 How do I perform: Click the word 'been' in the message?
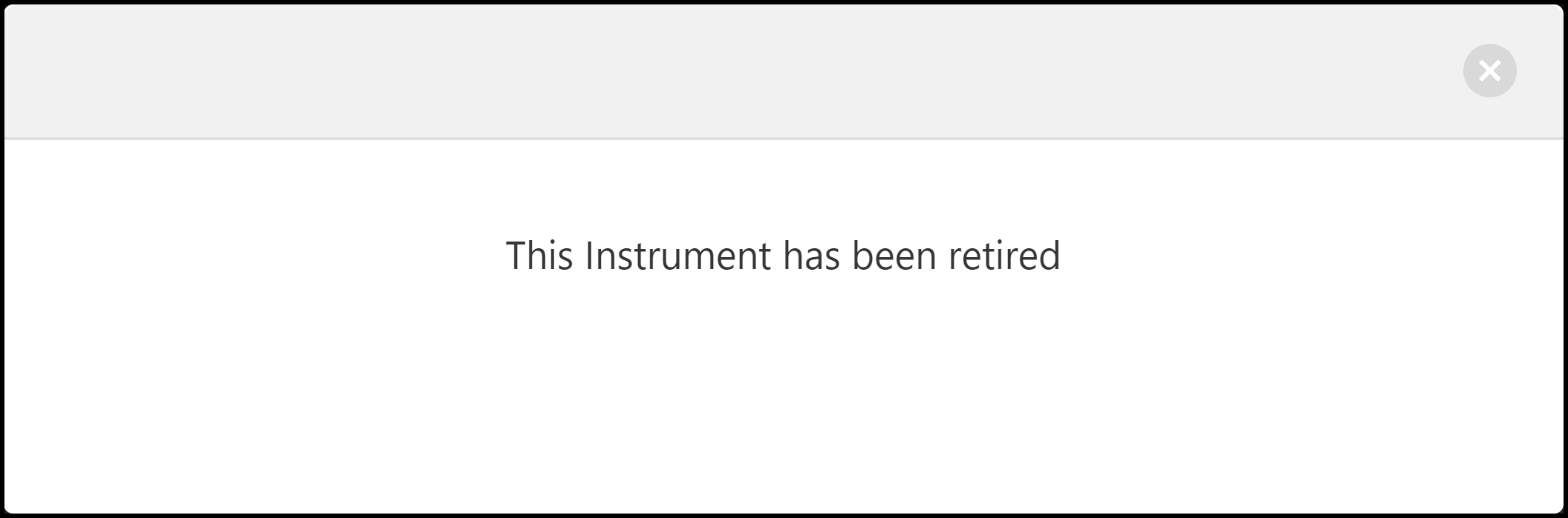pyautogui.click(x=894, y=256)
